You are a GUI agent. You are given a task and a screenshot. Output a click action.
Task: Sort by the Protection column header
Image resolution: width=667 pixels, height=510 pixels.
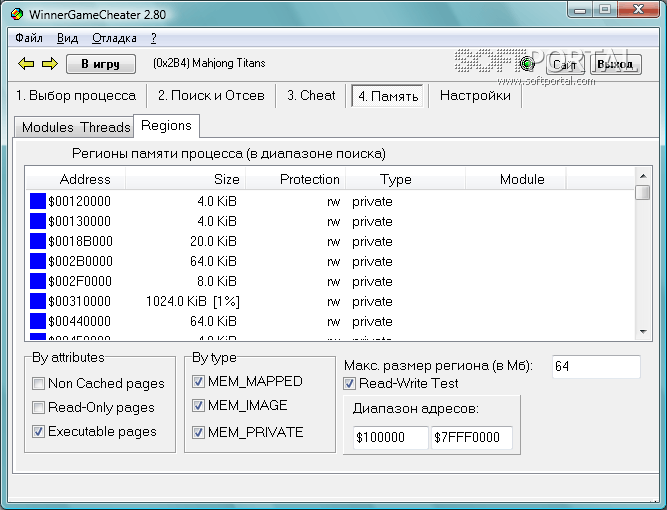click(295, 179)
